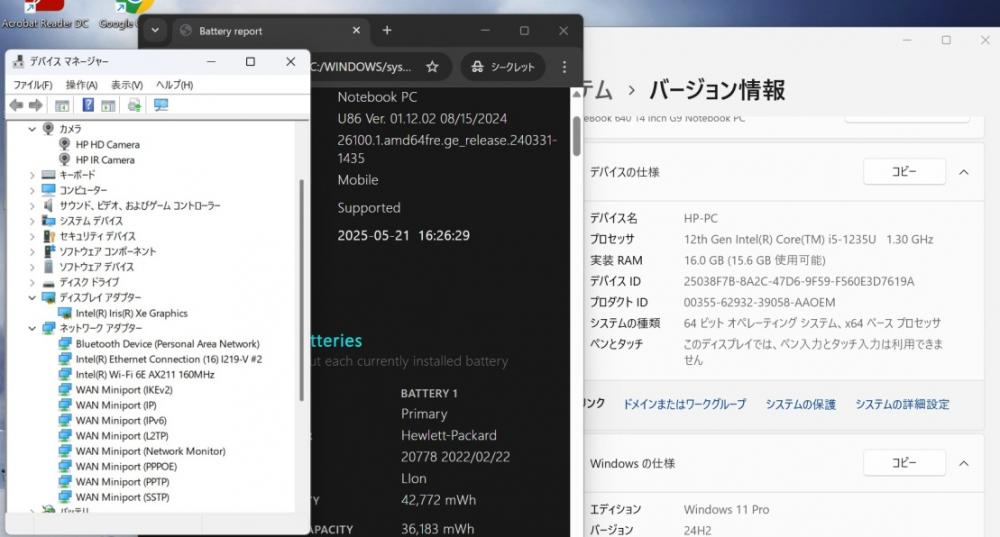
Task: Click the Device Manager title bar icon
Action: tap(18, 61)
